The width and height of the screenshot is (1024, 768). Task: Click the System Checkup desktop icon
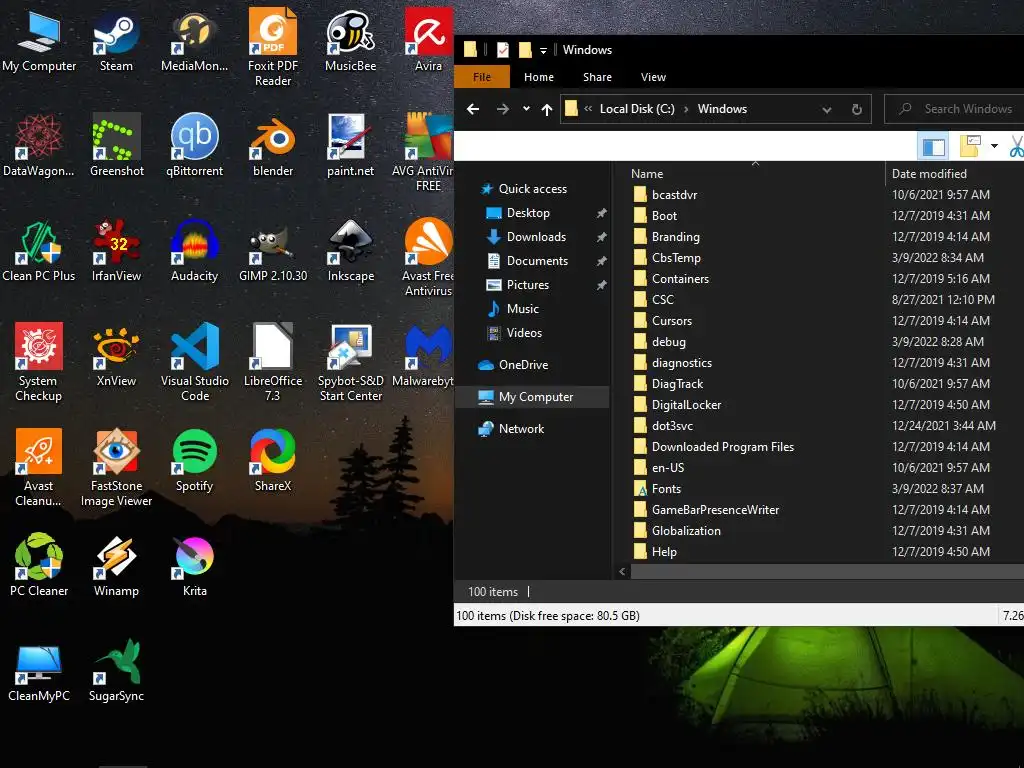(x=39, y=362)
